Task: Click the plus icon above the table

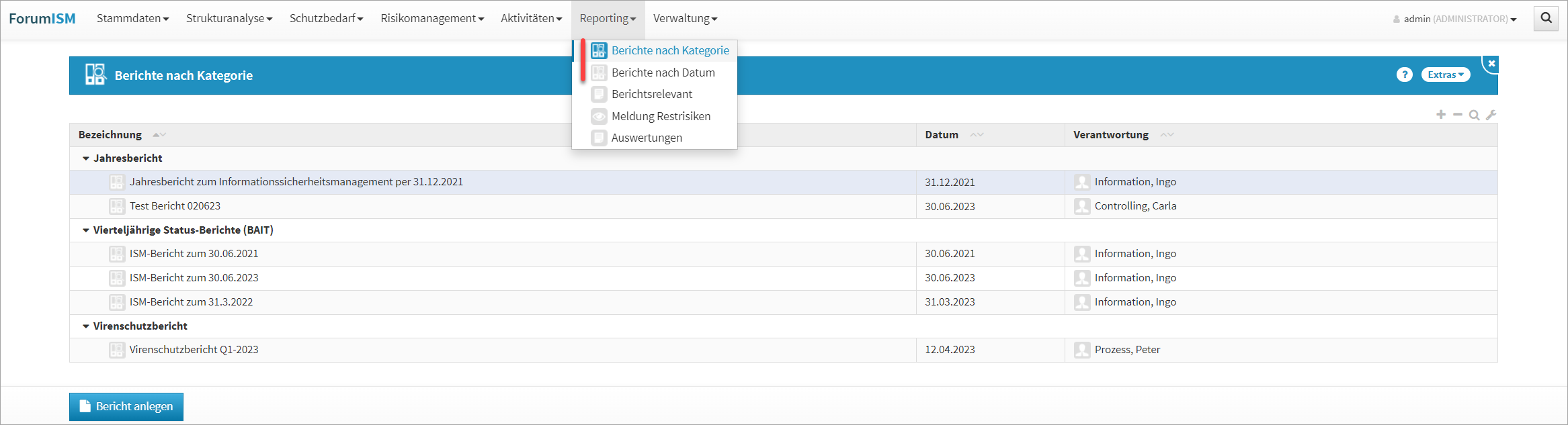Action: (1440, 115)
